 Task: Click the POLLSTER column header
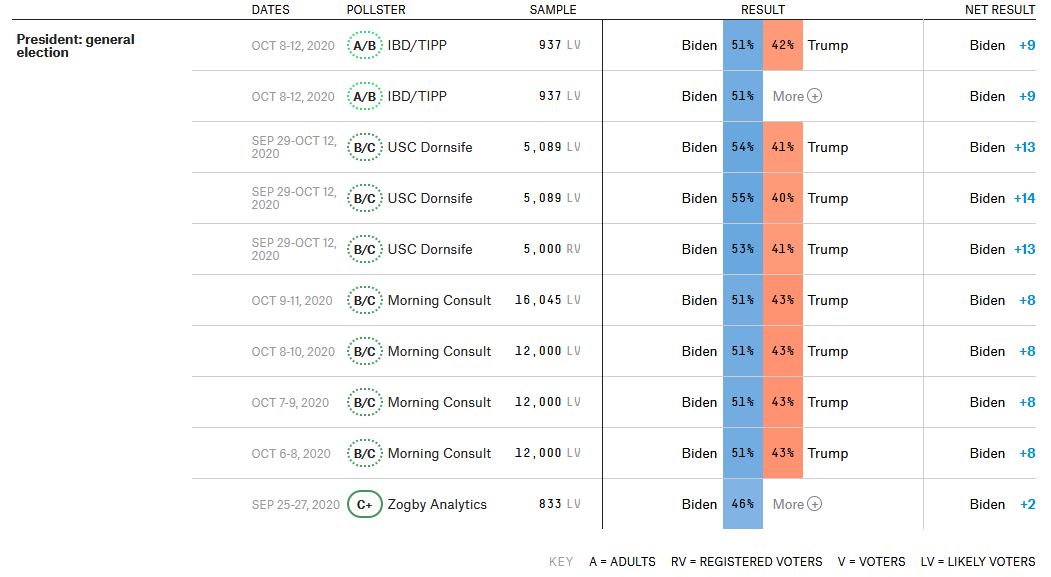[376, 10]
